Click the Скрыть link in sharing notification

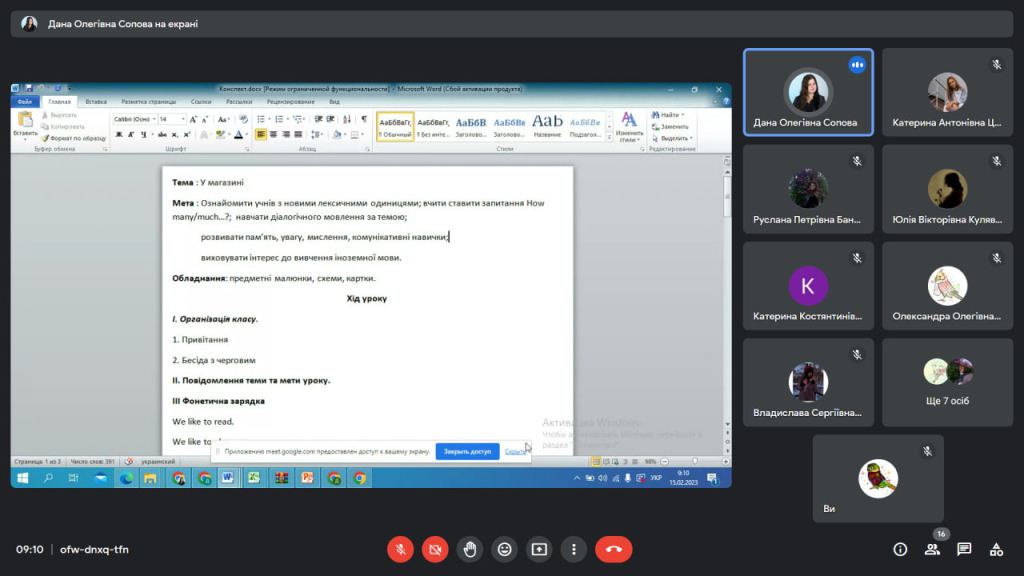[x=514, y=452]
